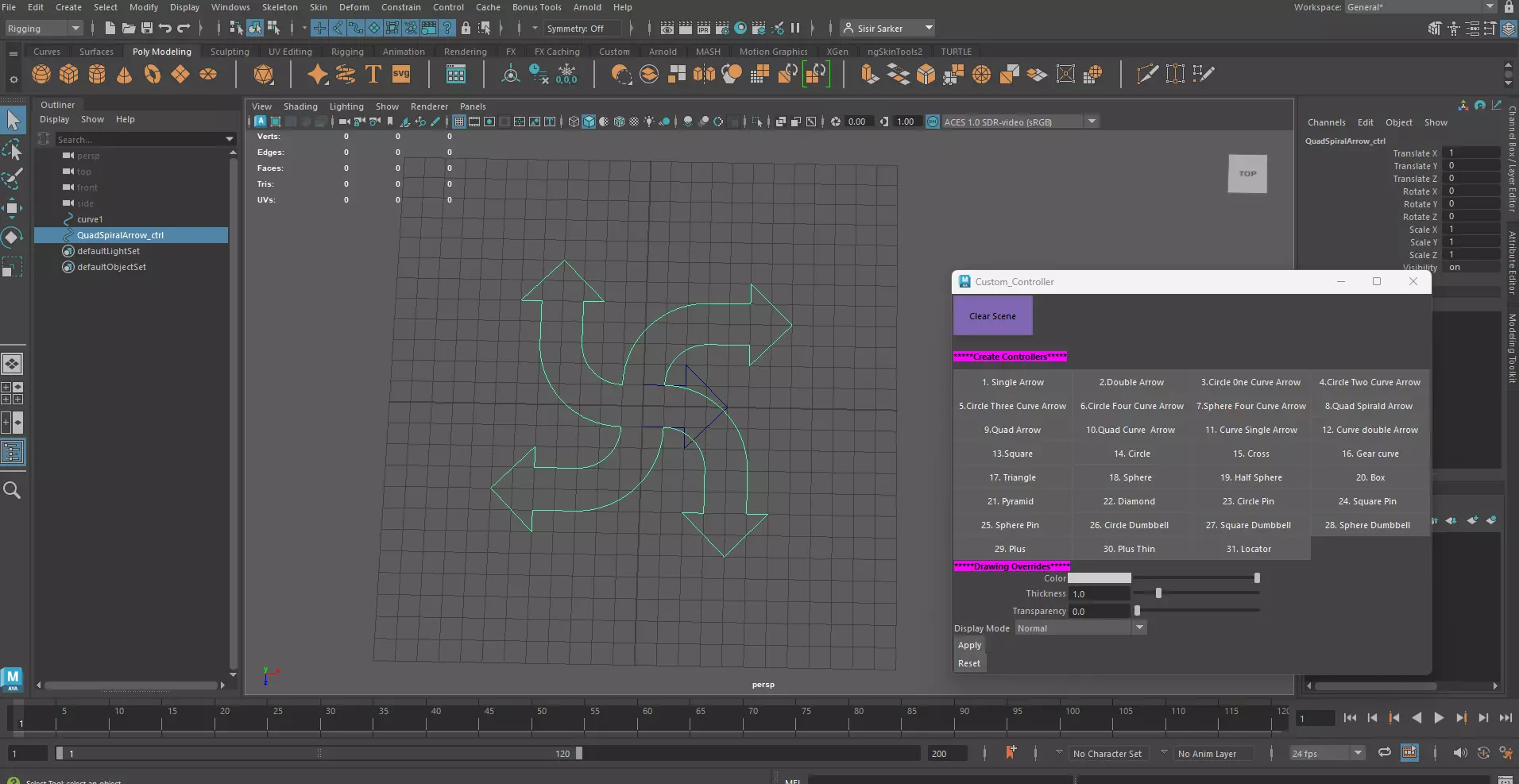Open the Skeleton menu
Image resolution: width=1519 pixels, height=784 pixels.
[280, 7]
